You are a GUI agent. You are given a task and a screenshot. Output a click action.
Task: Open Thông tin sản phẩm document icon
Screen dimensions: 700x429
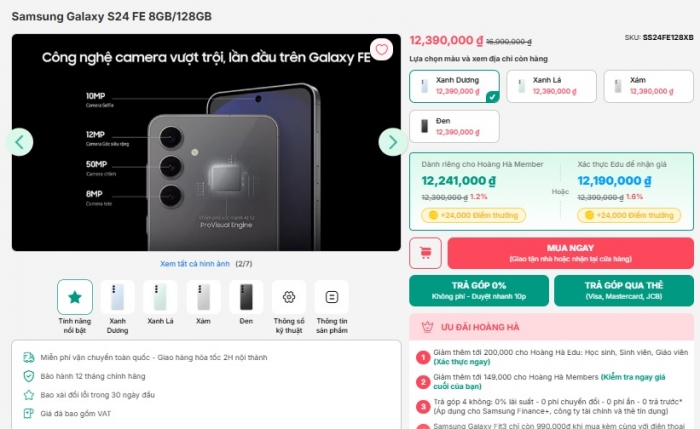(x=332, y=297)
